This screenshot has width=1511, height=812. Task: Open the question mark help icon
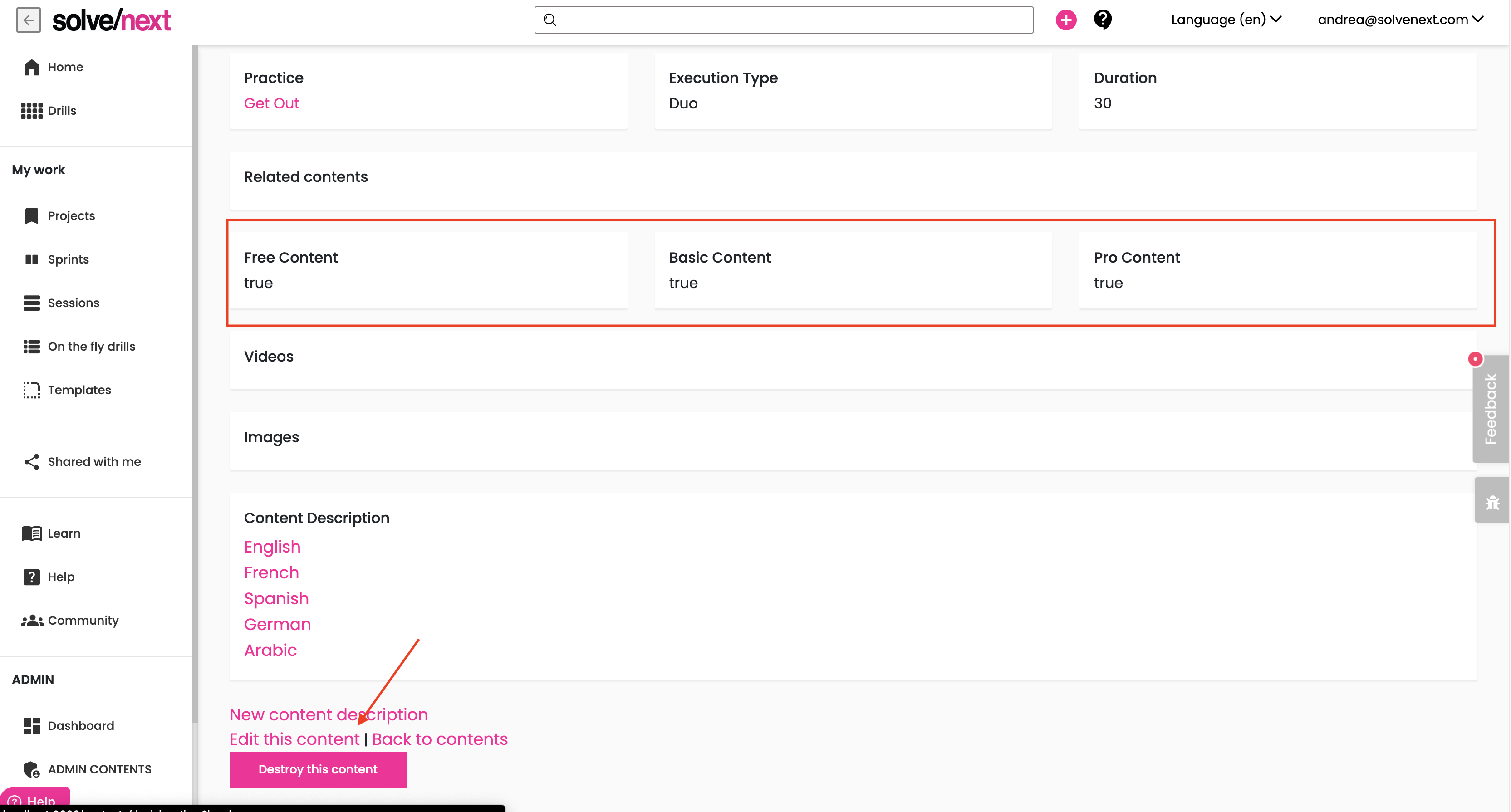1102,20
